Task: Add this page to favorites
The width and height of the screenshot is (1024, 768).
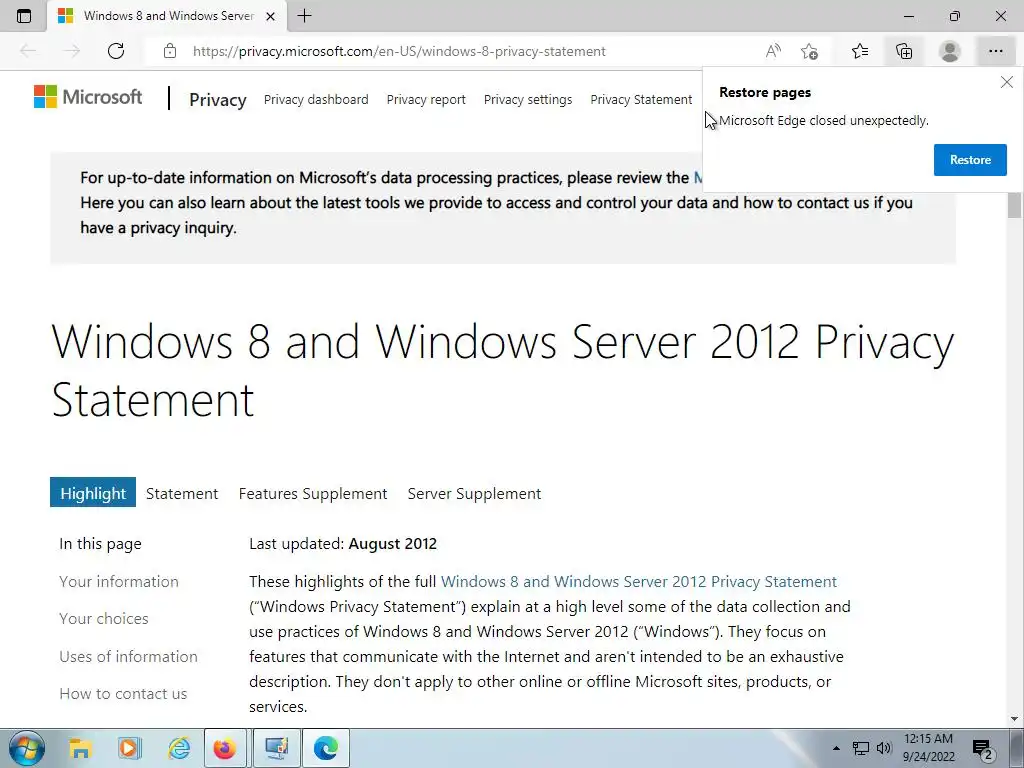Action: pos(809,51)
